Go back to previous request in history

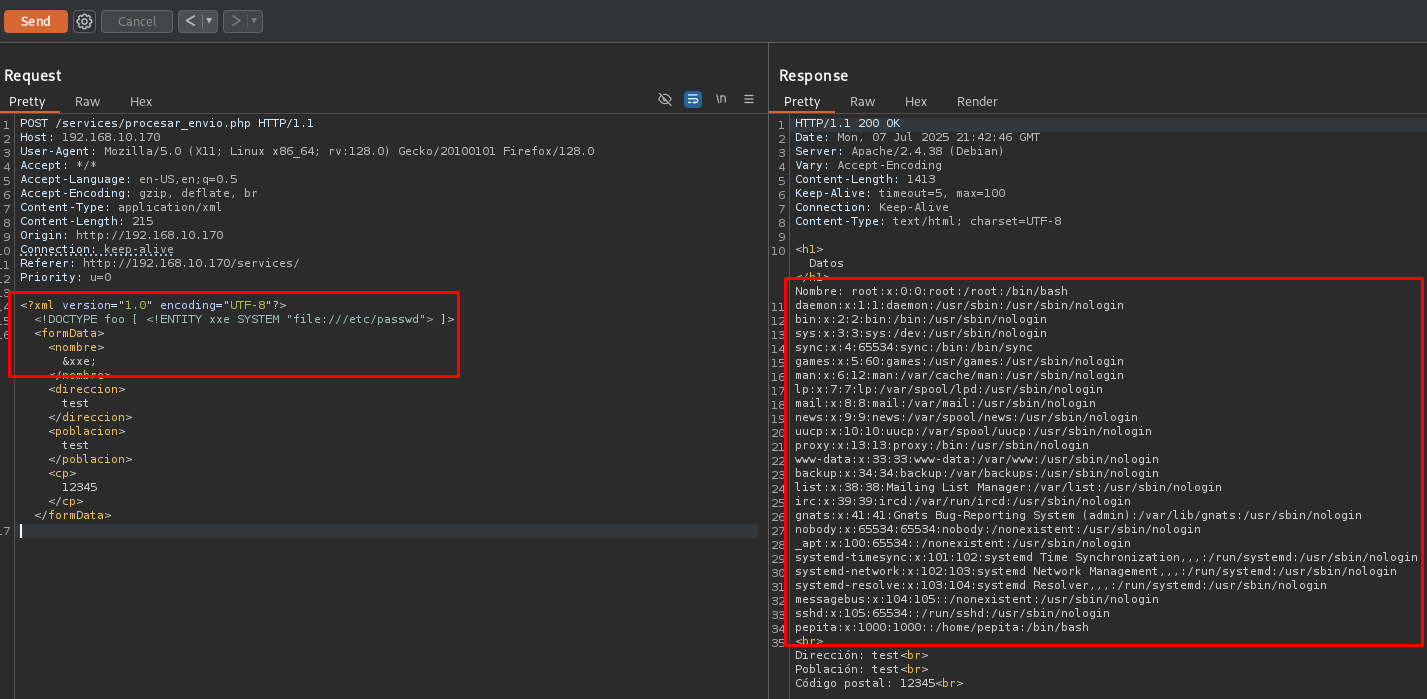189,21
